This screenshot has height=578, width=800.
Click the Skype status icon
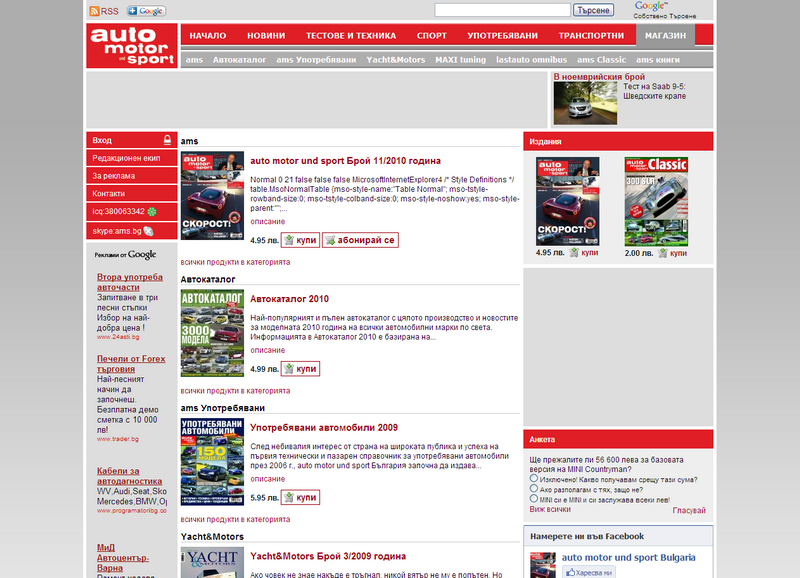tap(148, 231)
